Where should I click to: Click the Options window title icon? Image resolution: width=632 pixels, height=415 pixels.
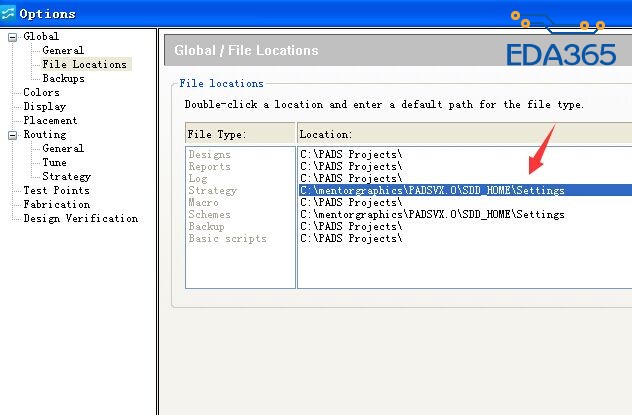[x=9, y=14]
